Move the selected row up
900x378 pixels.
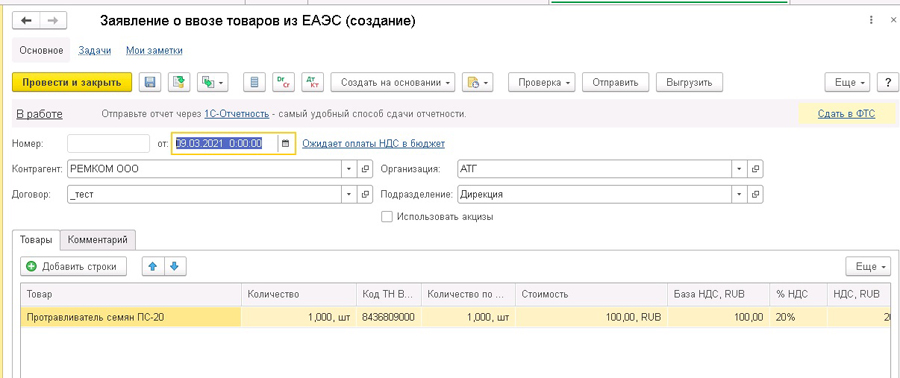pos(153,266)
